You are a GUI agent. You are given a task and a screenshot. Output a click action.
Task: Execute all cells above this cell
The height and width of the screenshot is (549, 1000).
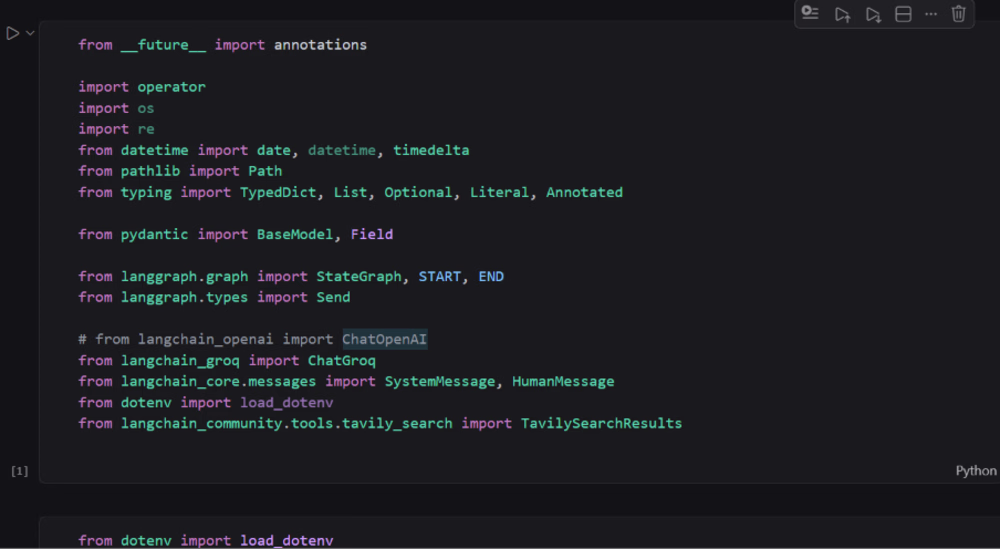[842, 14]
